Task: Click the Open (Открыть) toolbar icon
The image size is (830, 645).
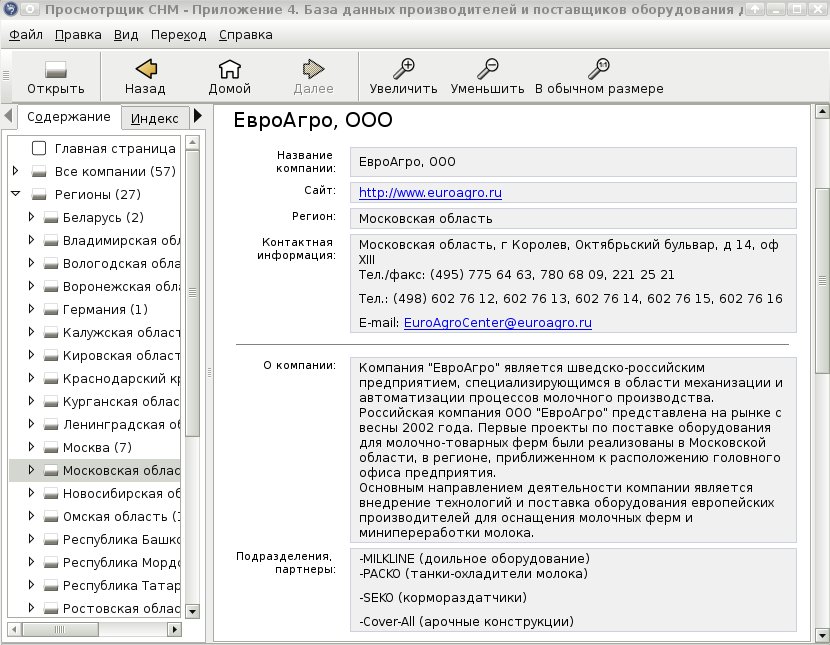Action: coord(56,70)
